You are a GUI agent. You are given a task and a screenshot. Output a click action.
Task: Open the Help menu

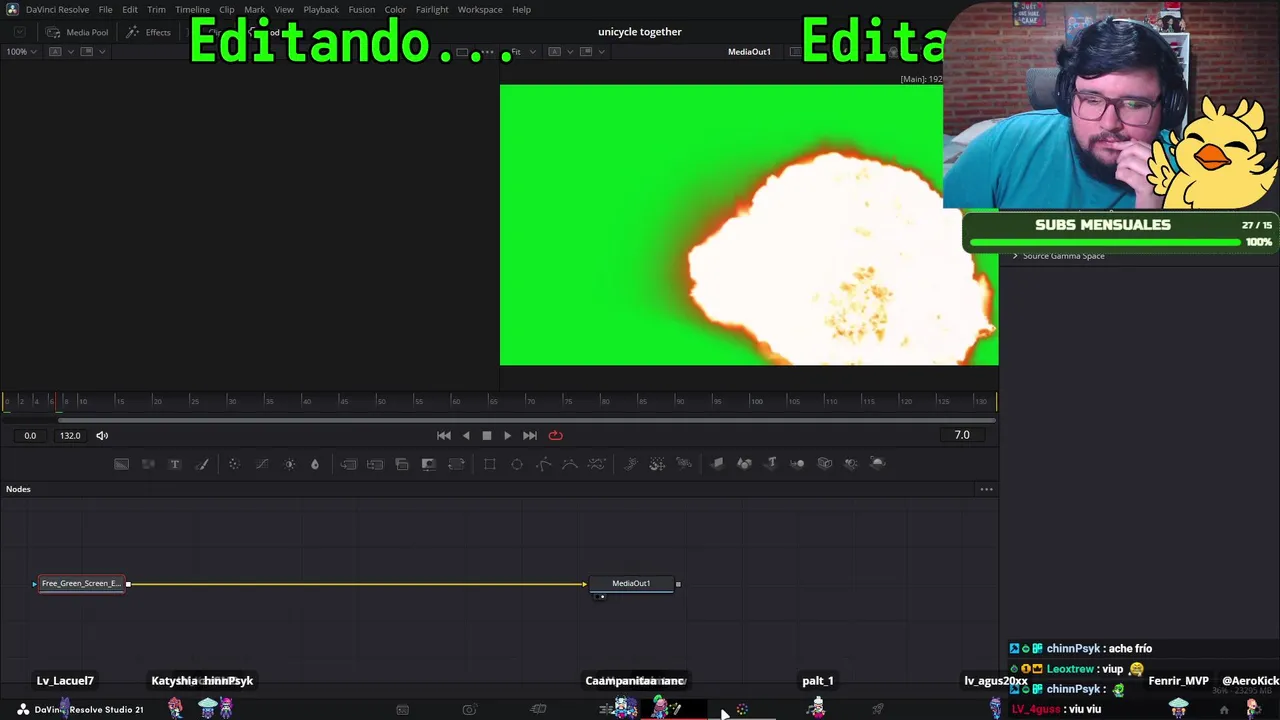[521, 10]
